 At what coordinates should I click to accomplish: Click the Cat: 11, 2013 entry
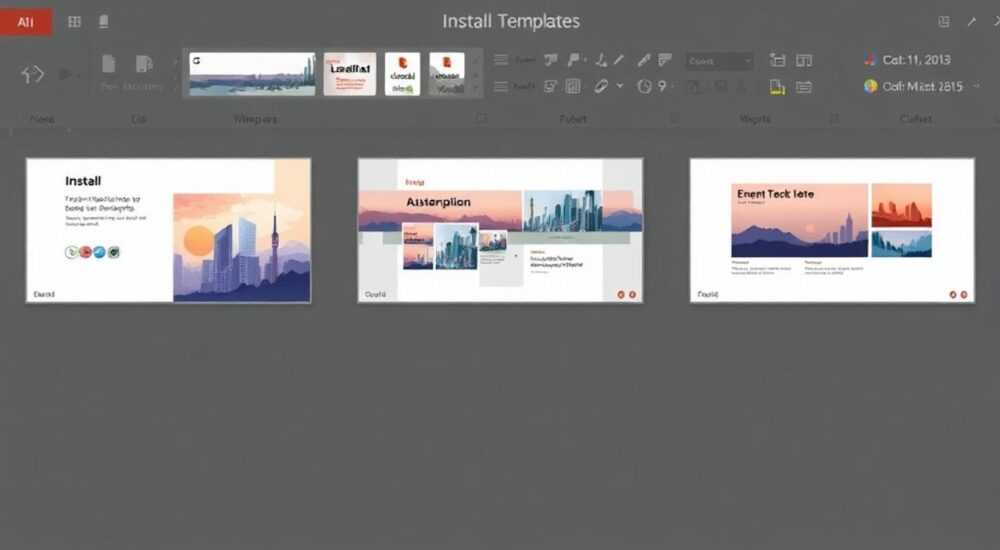[x=908, y=60]
